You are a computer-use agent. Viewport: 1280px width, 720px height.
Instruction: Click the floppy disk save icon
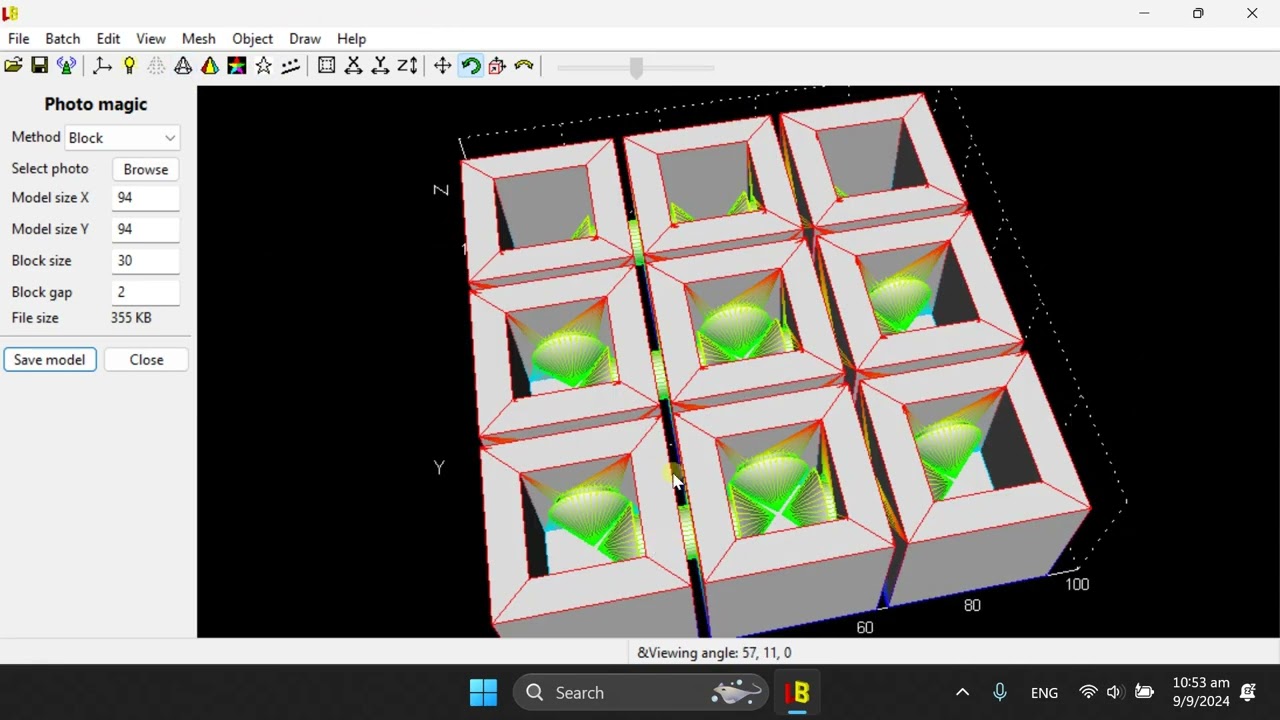tap(40, 66)
